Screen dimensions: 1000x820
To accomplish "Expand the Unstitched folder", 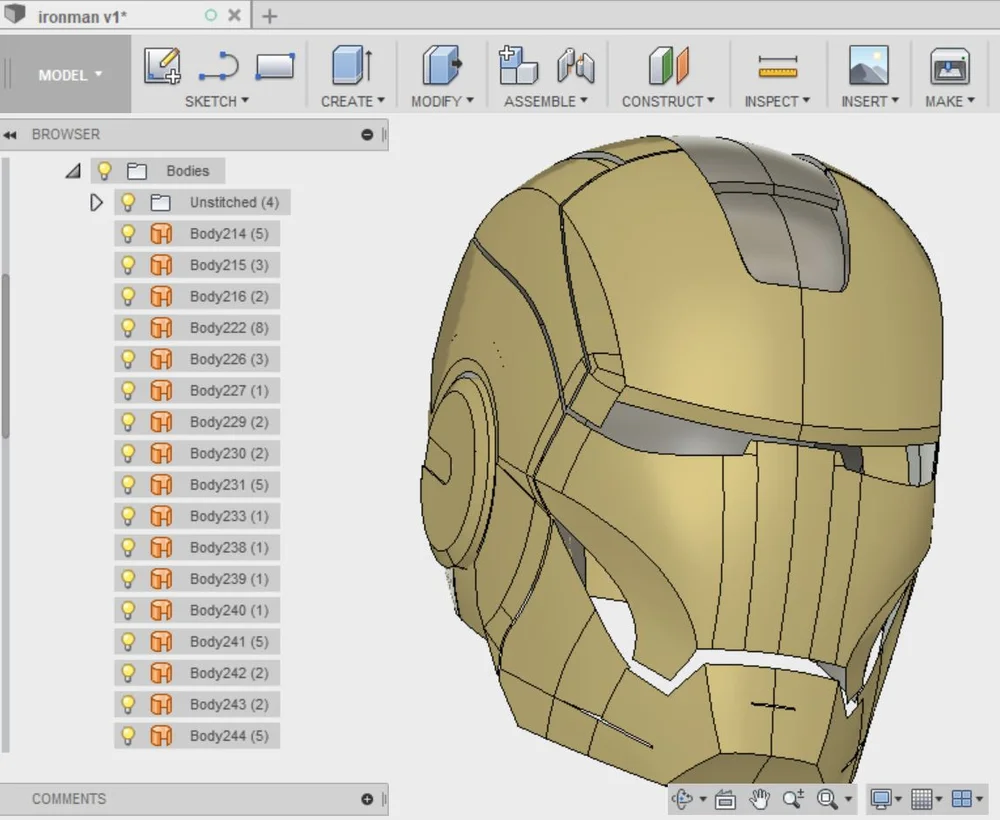I will tap(96, 202).
